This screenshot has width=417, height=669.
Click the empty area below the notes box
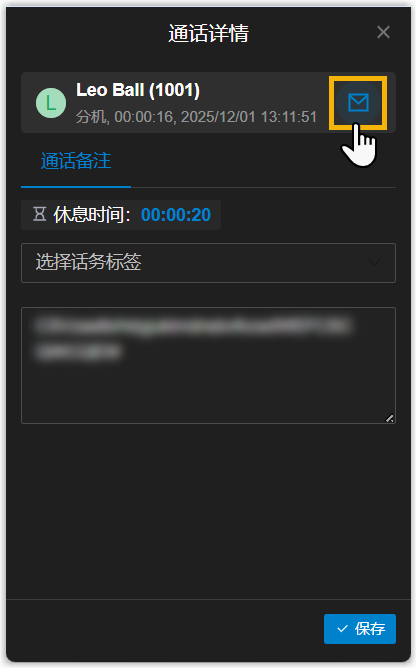click(208, 511)
